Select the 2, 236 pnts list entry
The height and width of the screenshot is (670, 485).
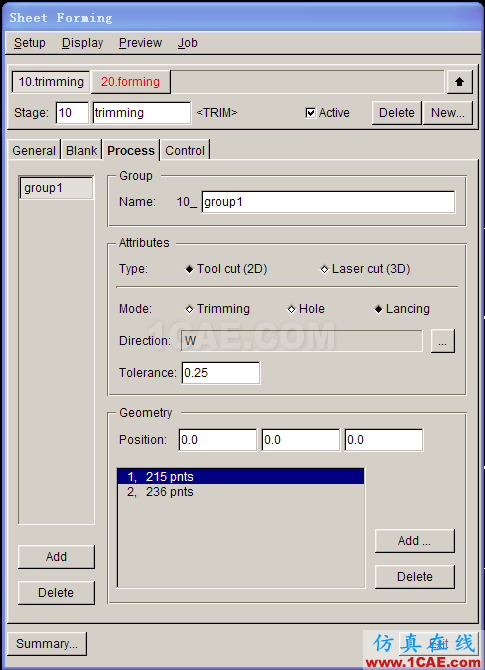pyautogui.click(x=241, y=492)
